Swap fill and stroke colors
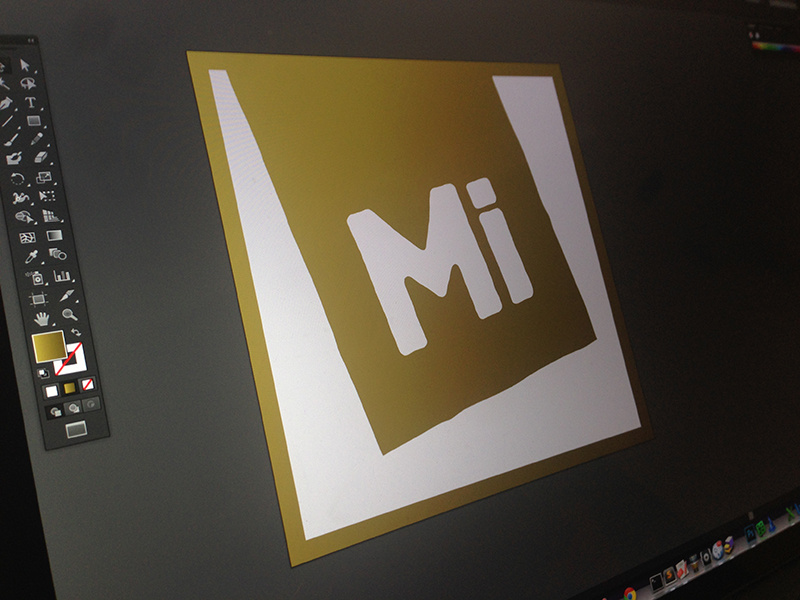This screenshot has height=600, width=800. click(74, 332)
